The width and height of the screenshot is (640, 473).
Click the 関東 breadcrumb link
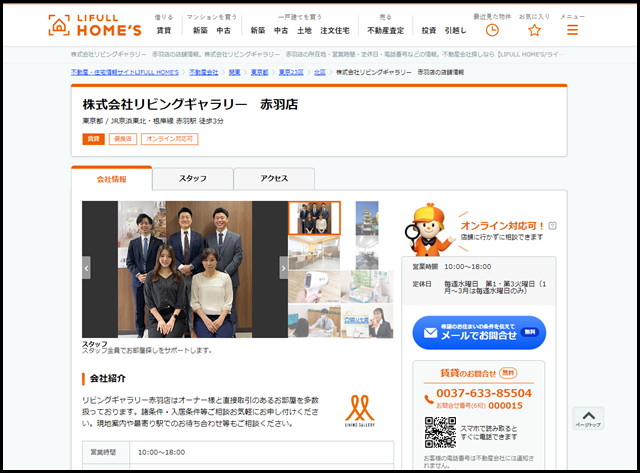point(234,72)
